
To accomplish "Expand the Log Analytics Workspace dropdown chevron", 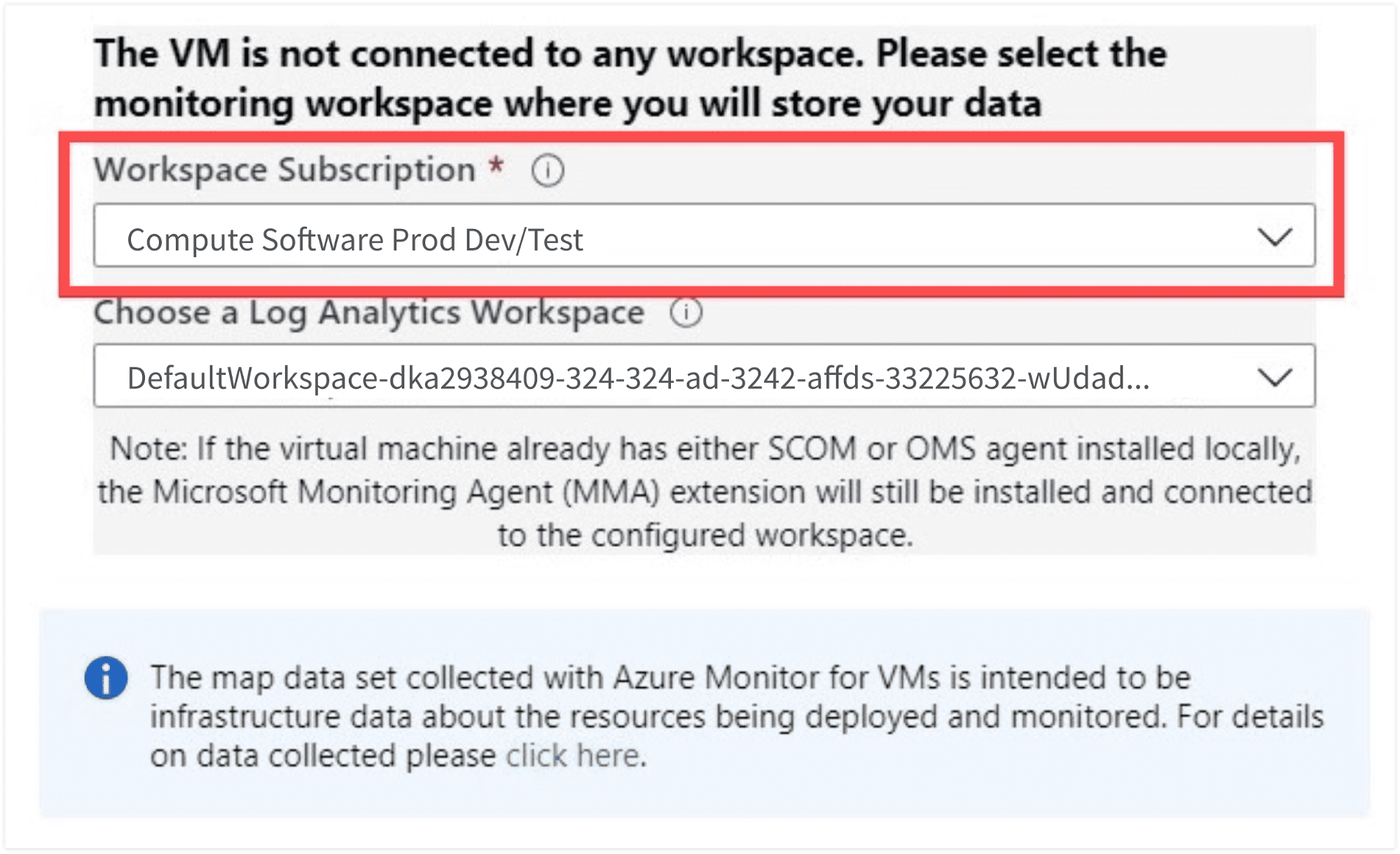I will pyautogui.click(x=1275, y=377).
